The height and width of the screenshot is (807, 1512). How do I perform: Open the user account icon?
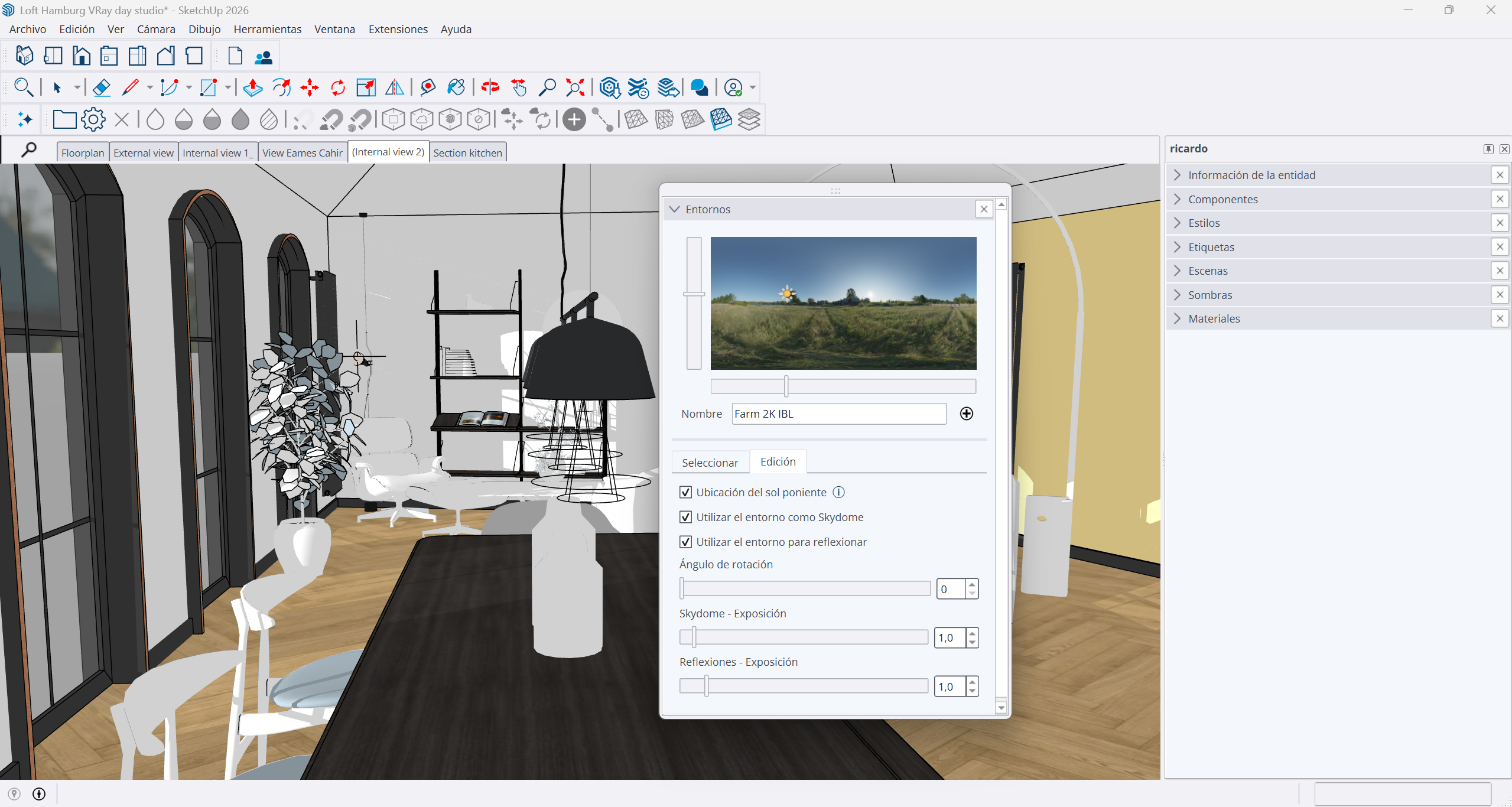tap(733, 87)
